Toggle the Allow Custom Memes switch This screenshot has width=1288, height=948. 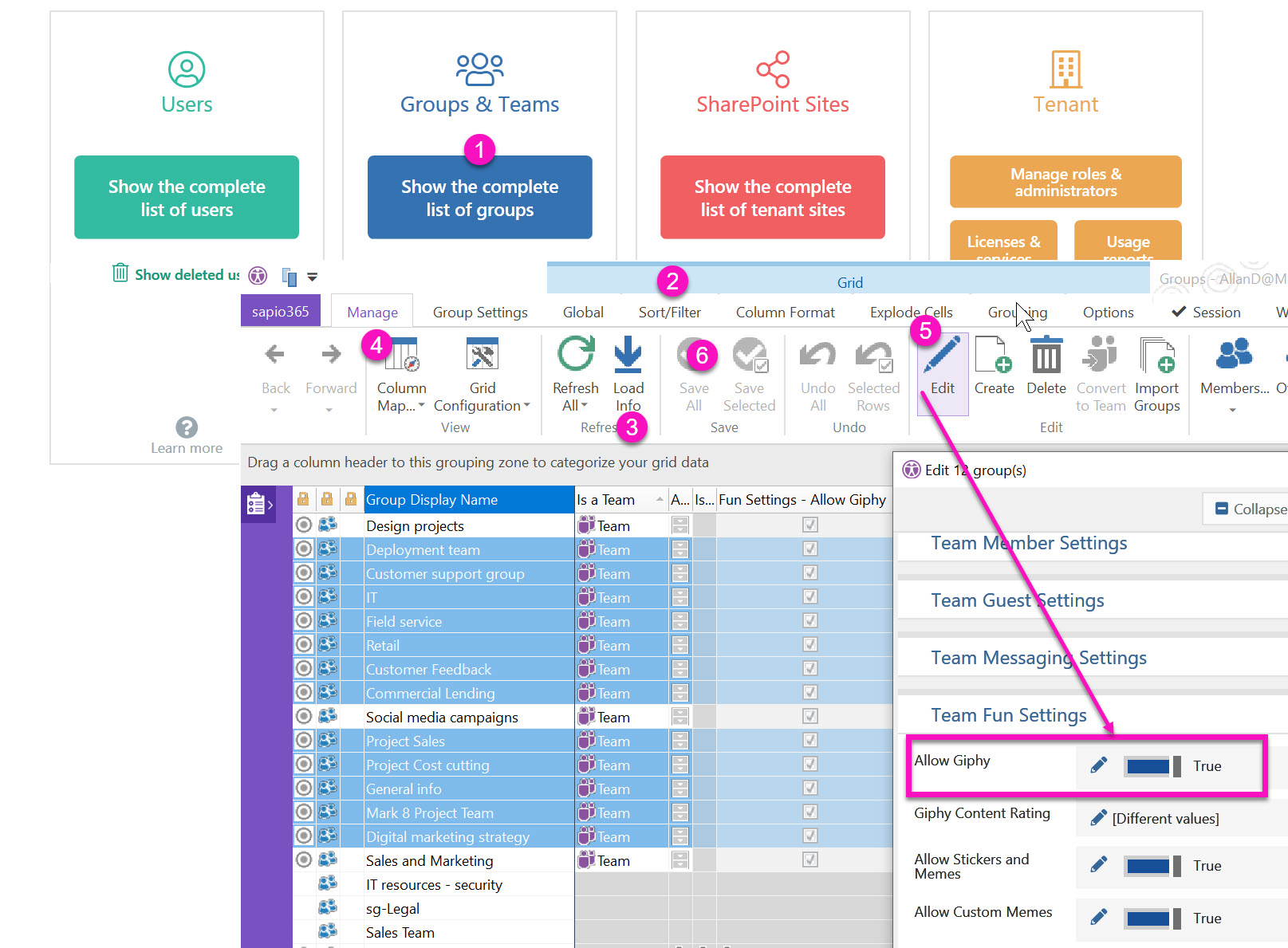click(x=1152, y=918)
